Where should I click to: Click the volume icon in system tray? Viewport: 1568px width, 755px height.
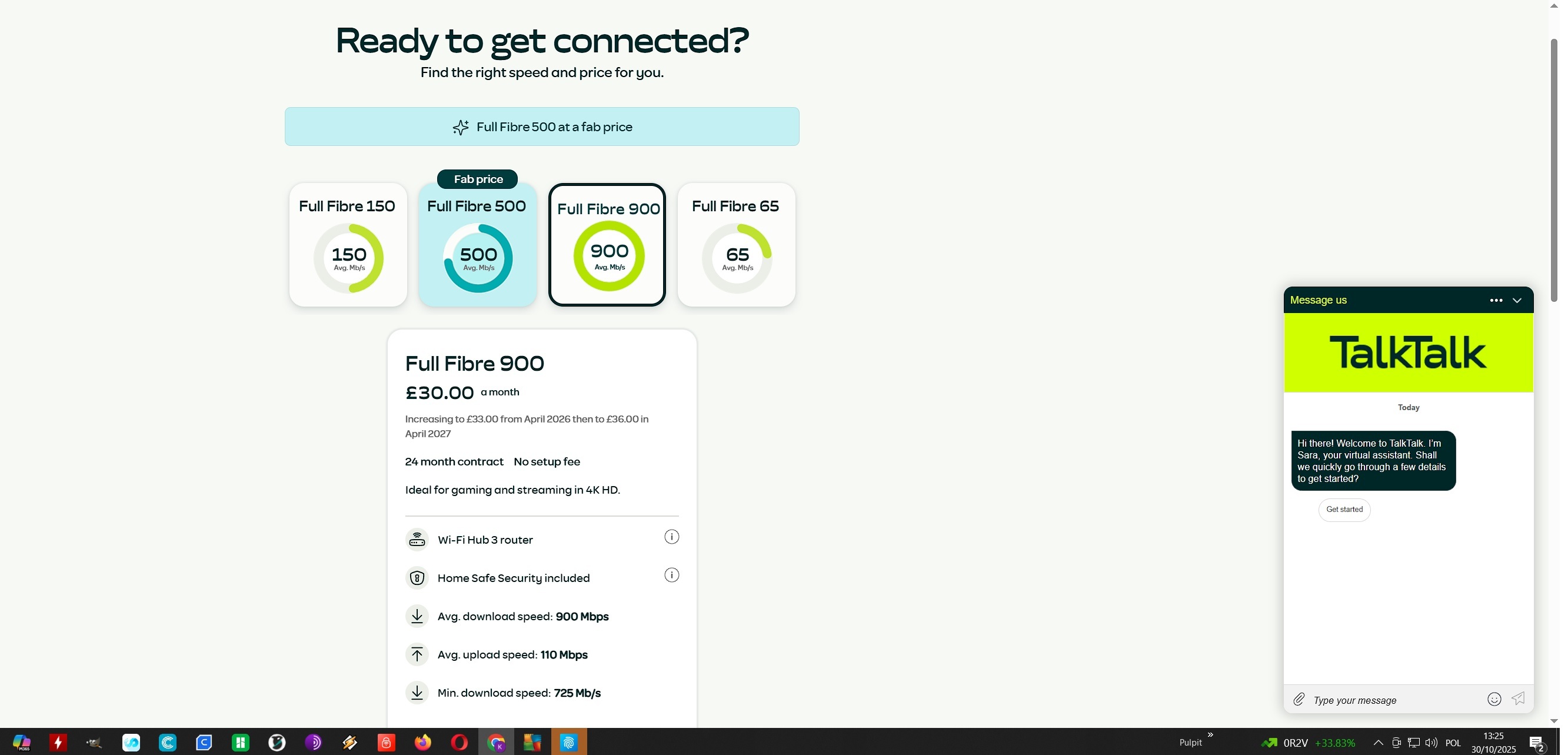point(1430,742)
